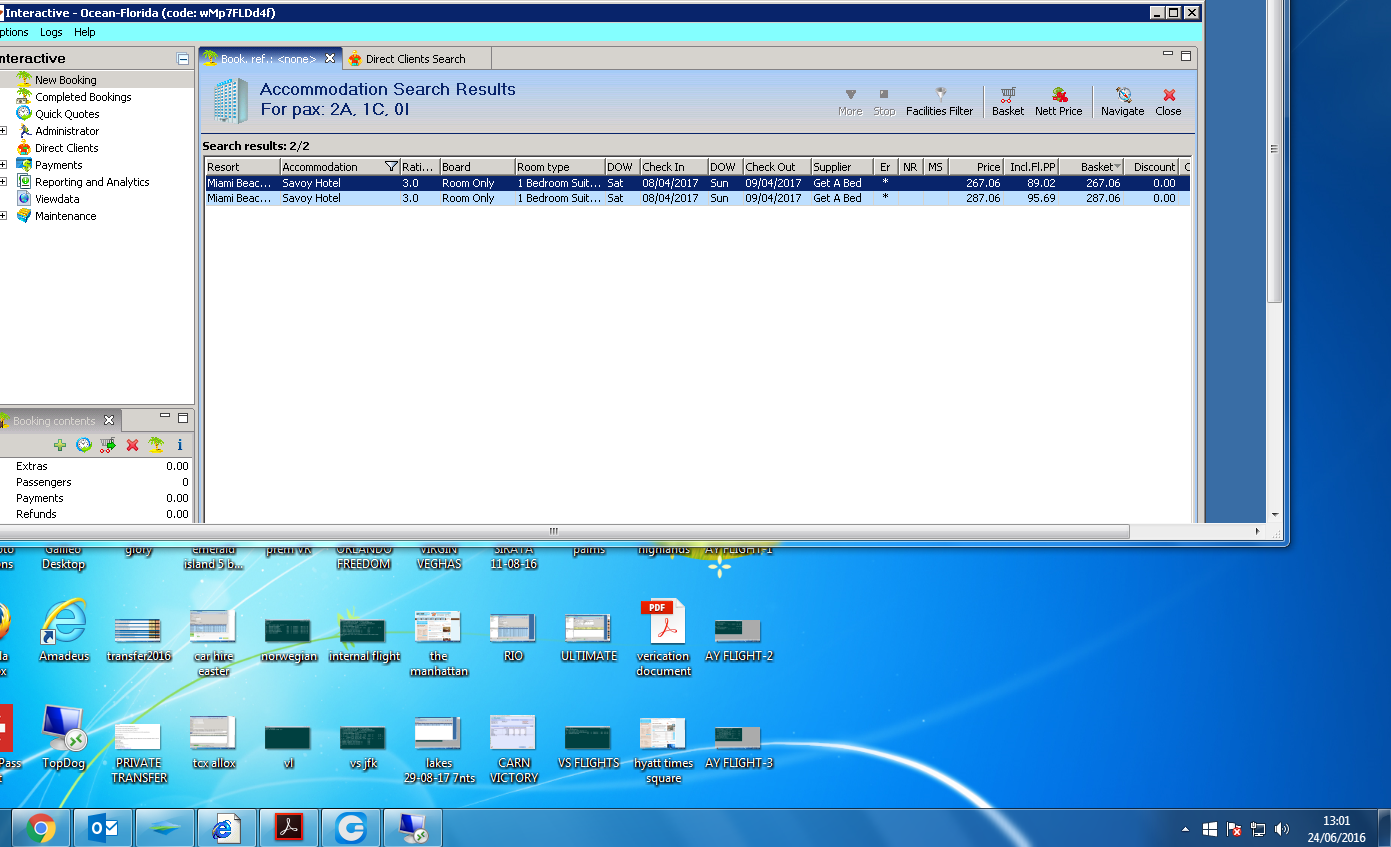
Task: Open Quick Quotes in the sidebar
Action: pyautogui.click(x=67, y=114)
